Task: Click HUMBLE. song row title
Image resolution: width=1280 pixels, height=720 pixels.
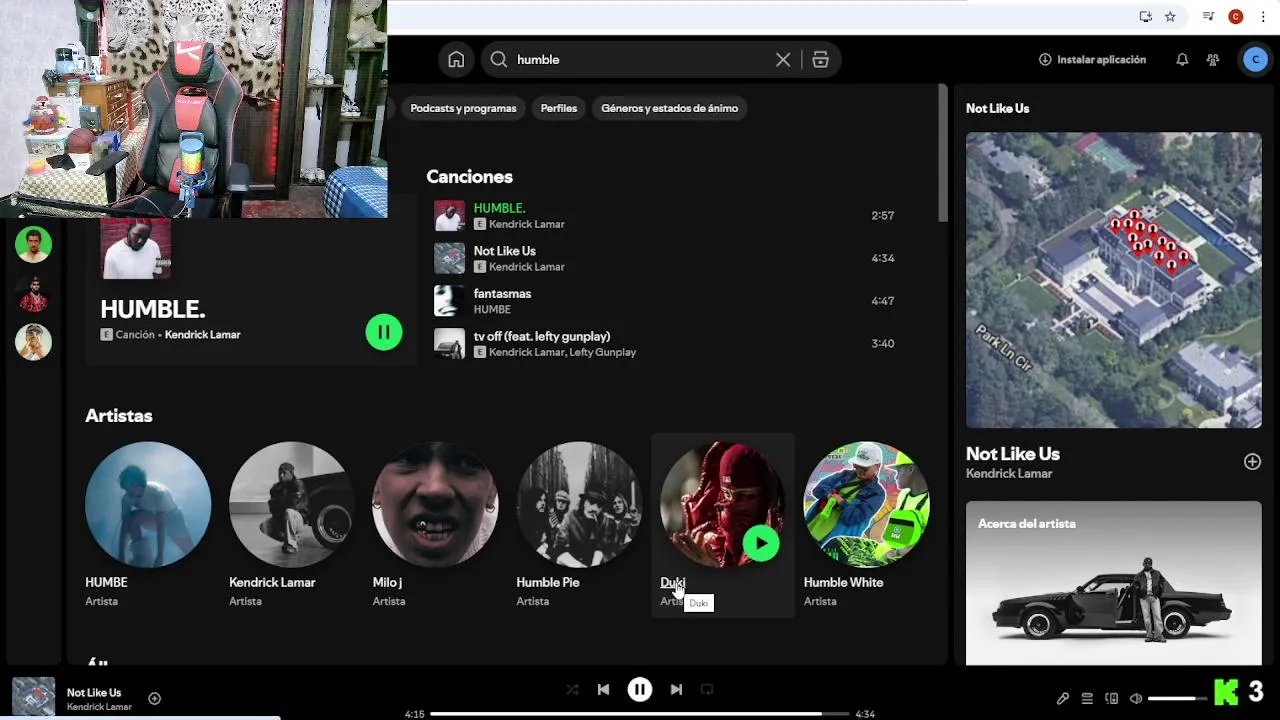Action: point(499,208)
